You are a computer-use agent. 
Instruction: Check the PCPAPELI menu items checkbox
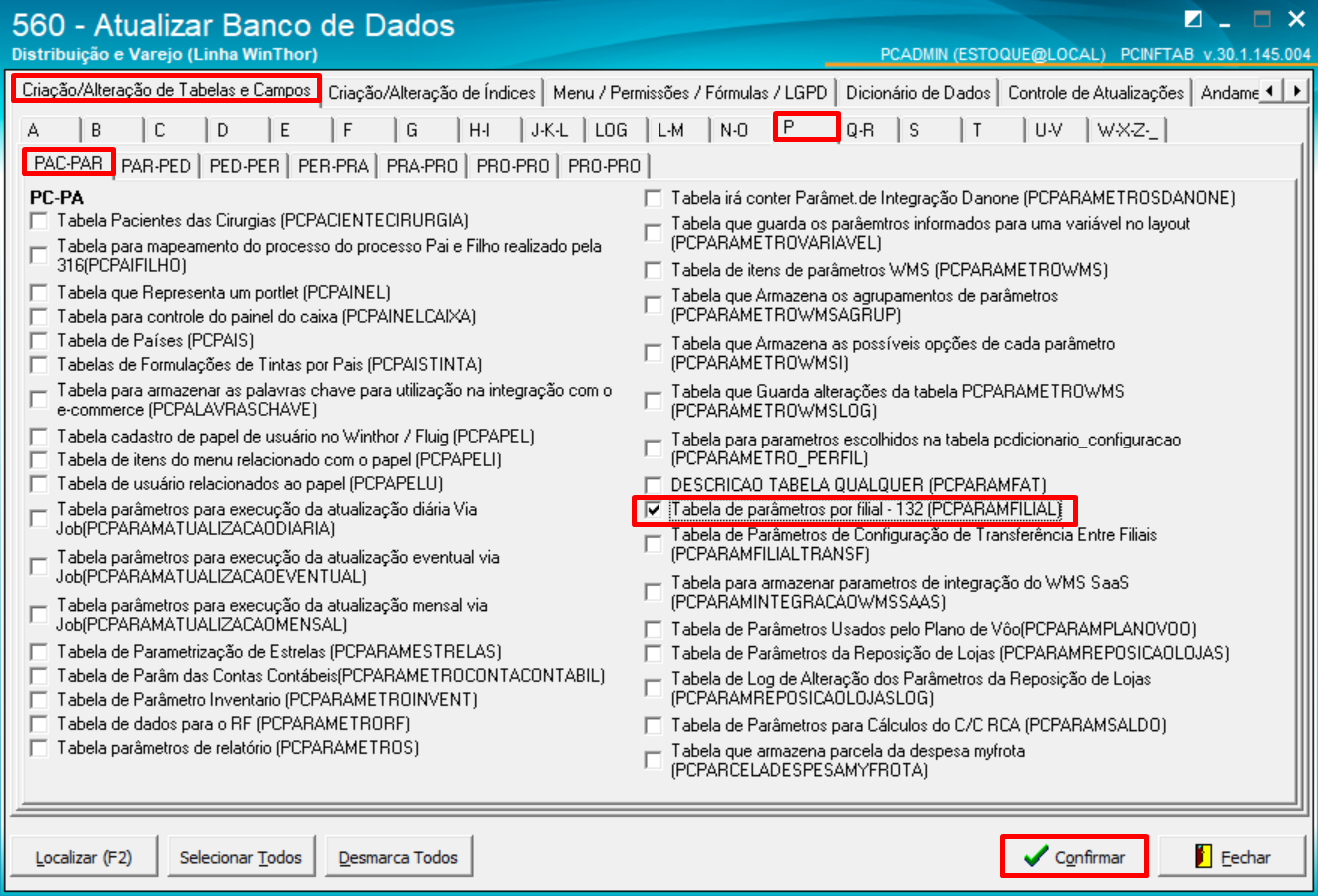click(39, 459)
